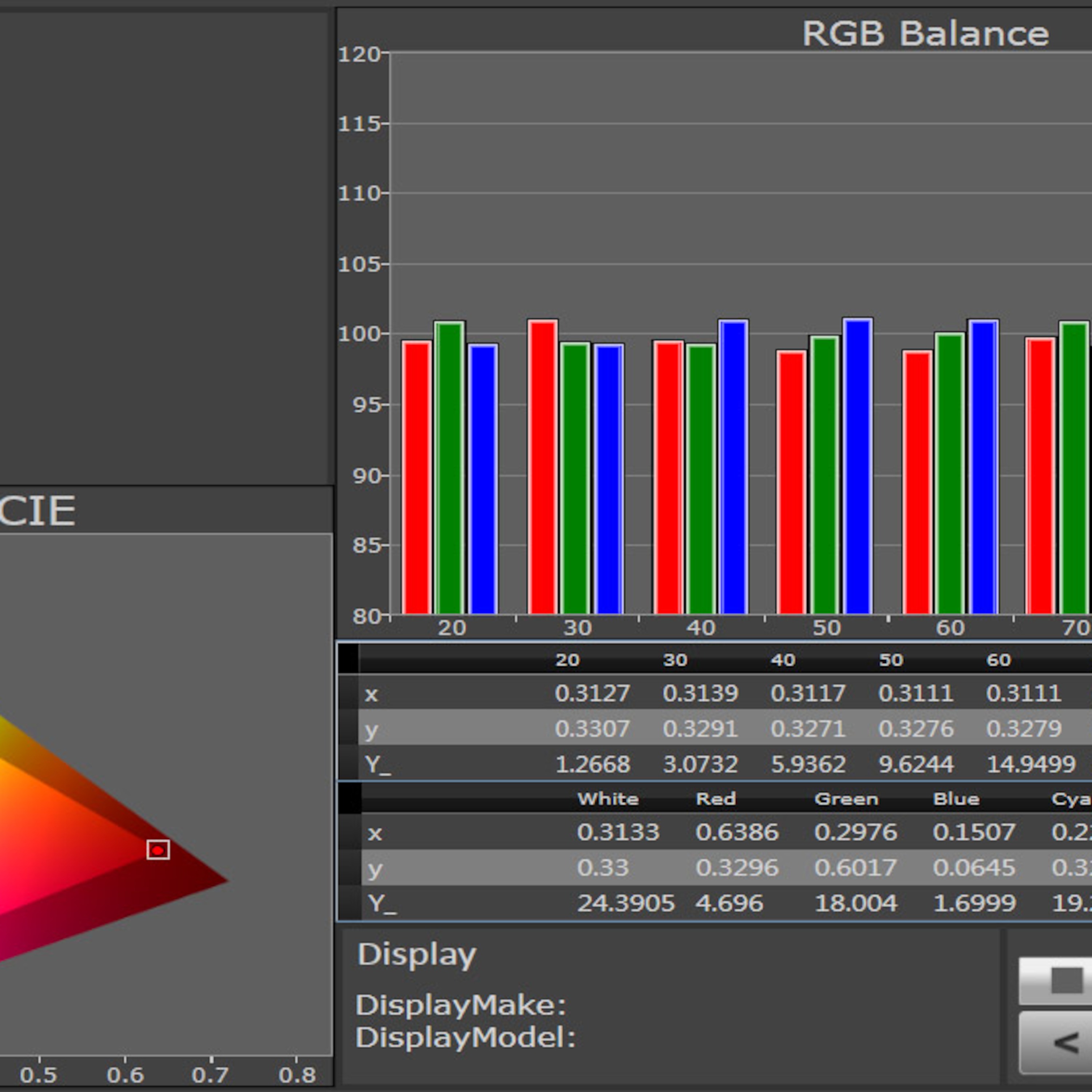Click the luminance value 9.6244
This screenshot has height=1092, width=1092.
[x=916, y=764]
